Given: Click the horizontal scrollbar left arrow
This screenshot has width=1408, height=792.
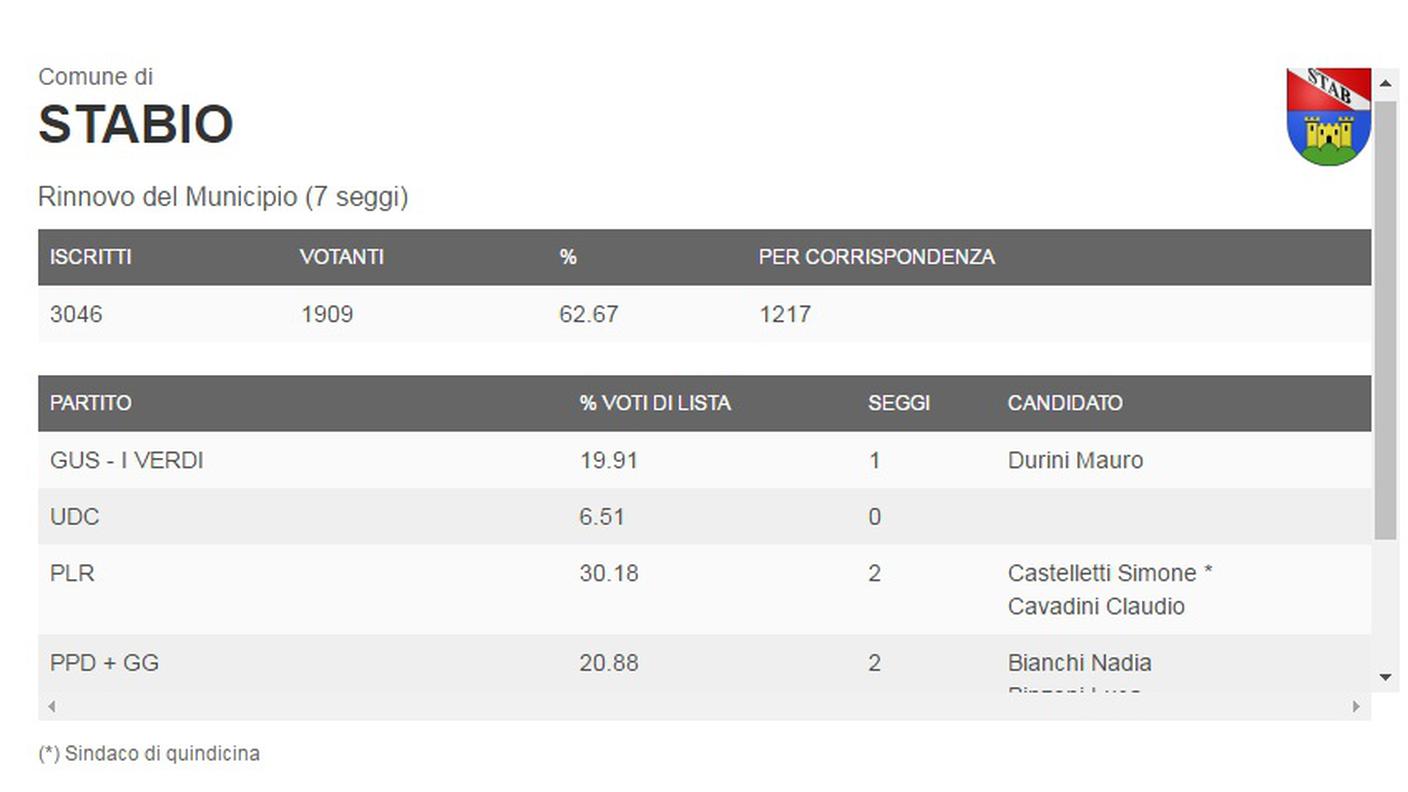Looking at the screenshot, I should tap(51, 706).
